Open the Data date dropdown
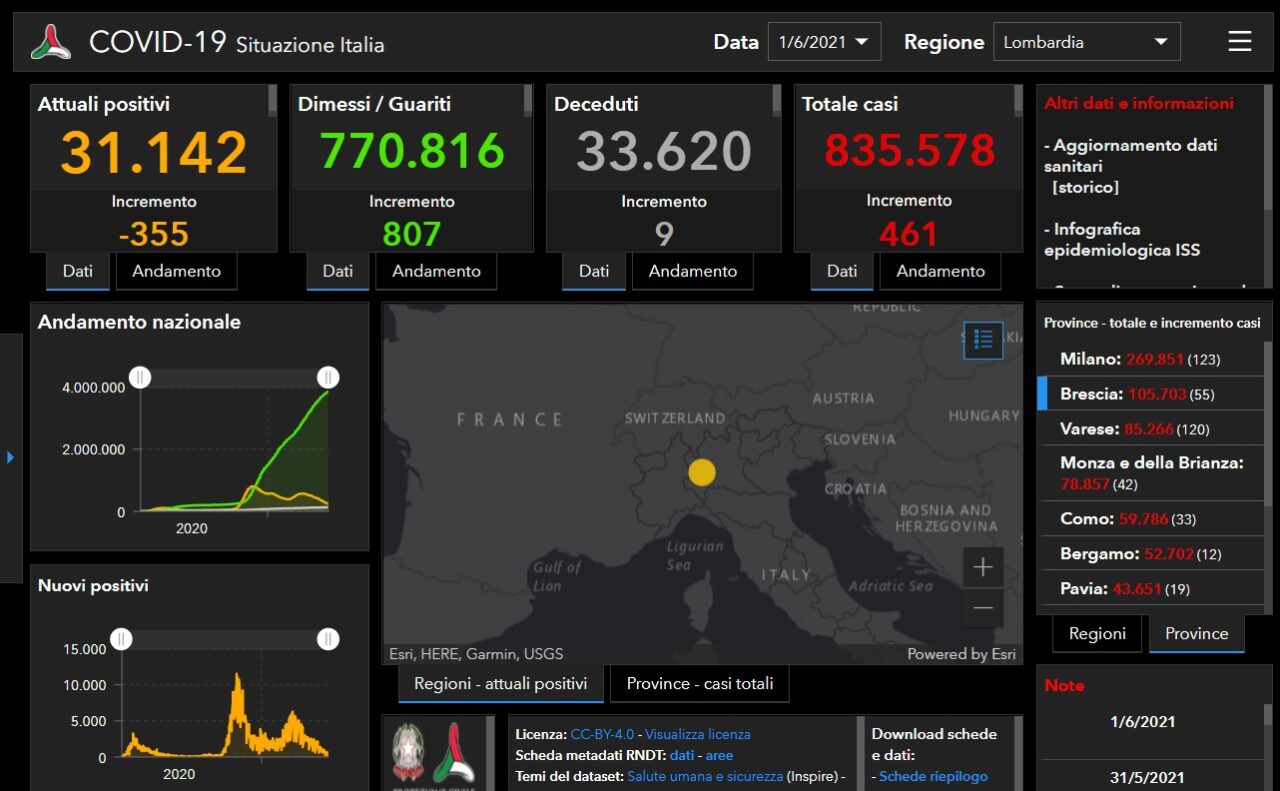Viewport: 1280px width, 791px height. coord(823,42)
